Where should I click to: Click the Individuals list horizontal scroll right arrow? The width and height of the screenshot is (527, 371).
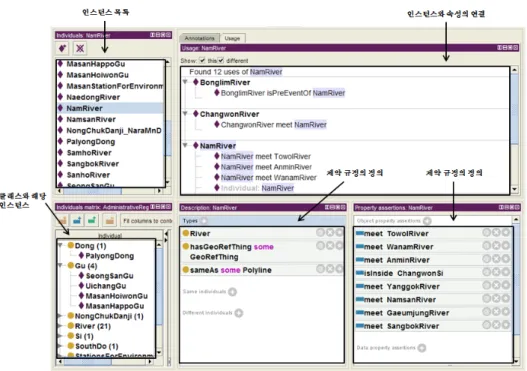pos(159,191)
